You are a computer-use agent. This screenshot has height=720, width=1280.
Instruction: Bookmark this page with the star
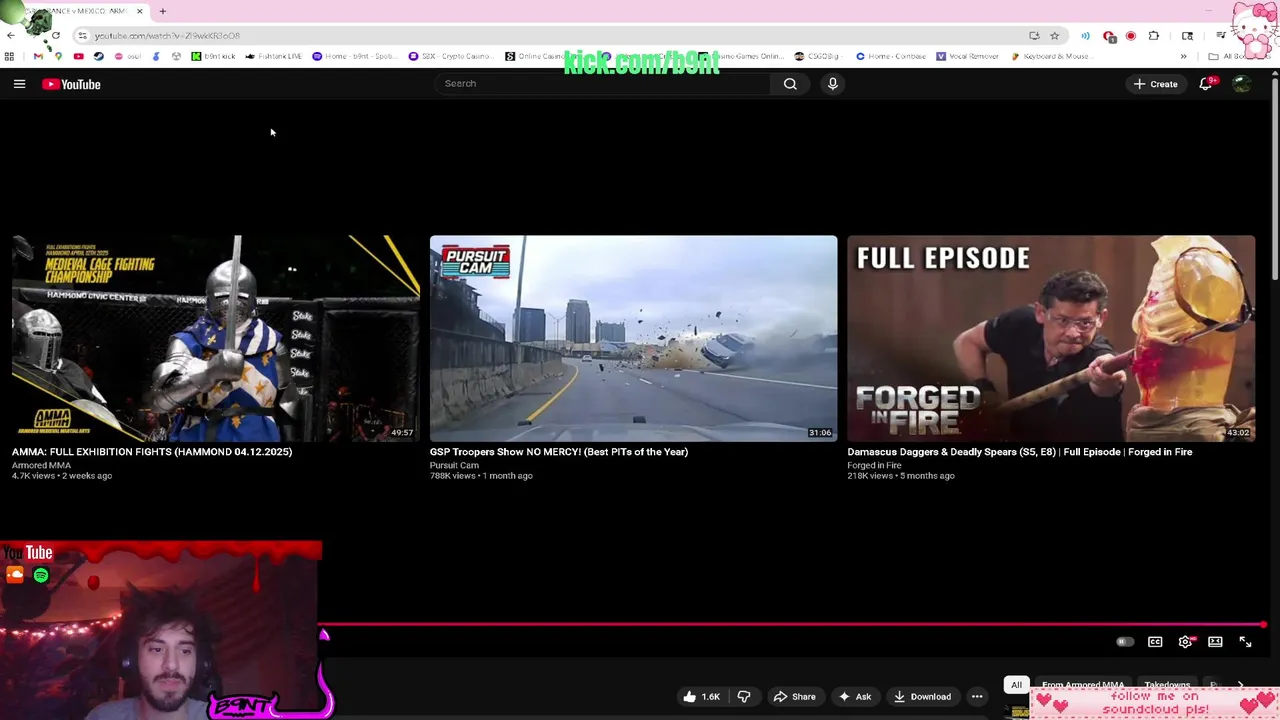(1054, 36)
